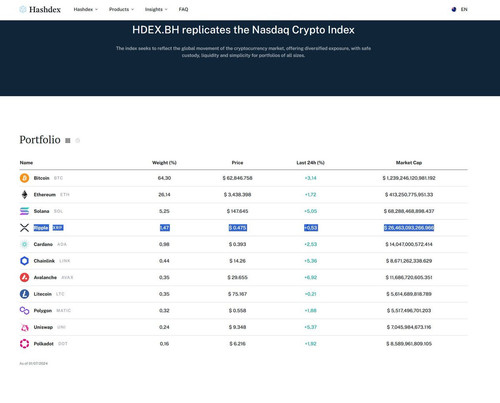Image resolution: width=500 pixels, height=403 pixels.
Task: Click the Polygon coin icon
Action: pyautogui.click(x=24, y=311)
